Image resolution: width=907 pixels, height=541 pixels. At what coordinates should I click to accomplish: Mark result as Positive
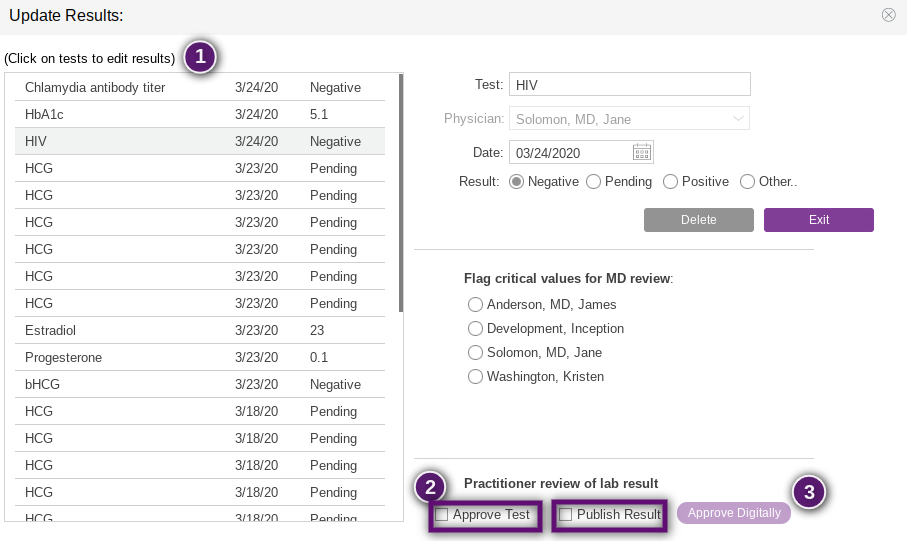click(671, 182)
